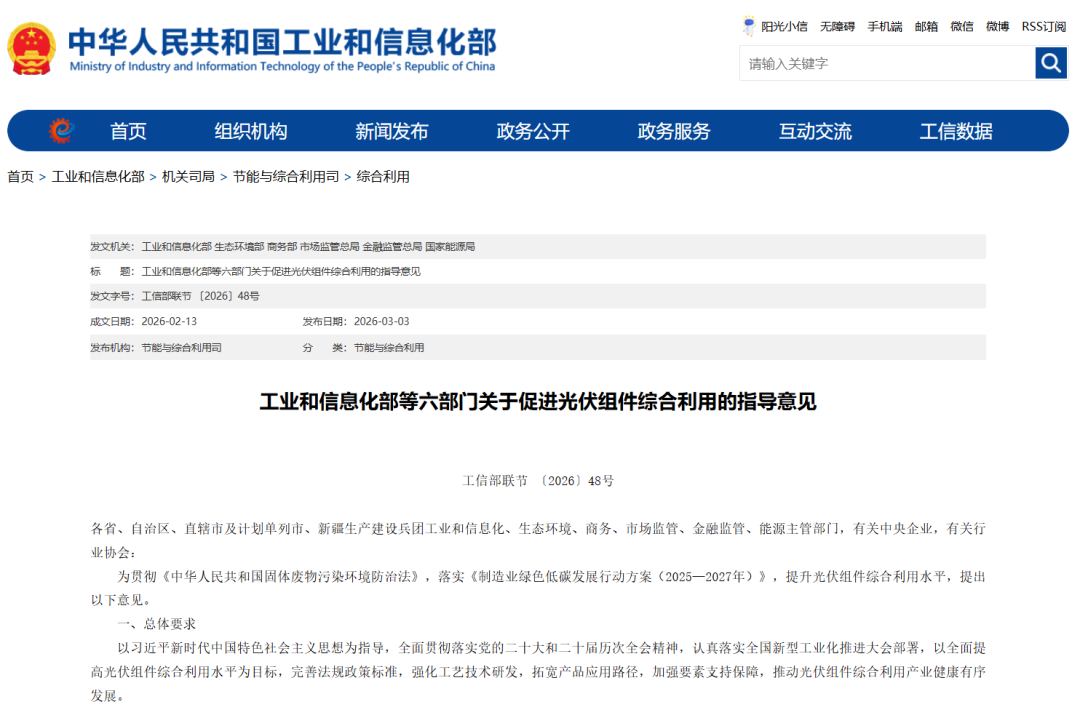Viewport: 1080px width, 707px height.
Task: Open the 首页 navigation tab
Action: 128,131
